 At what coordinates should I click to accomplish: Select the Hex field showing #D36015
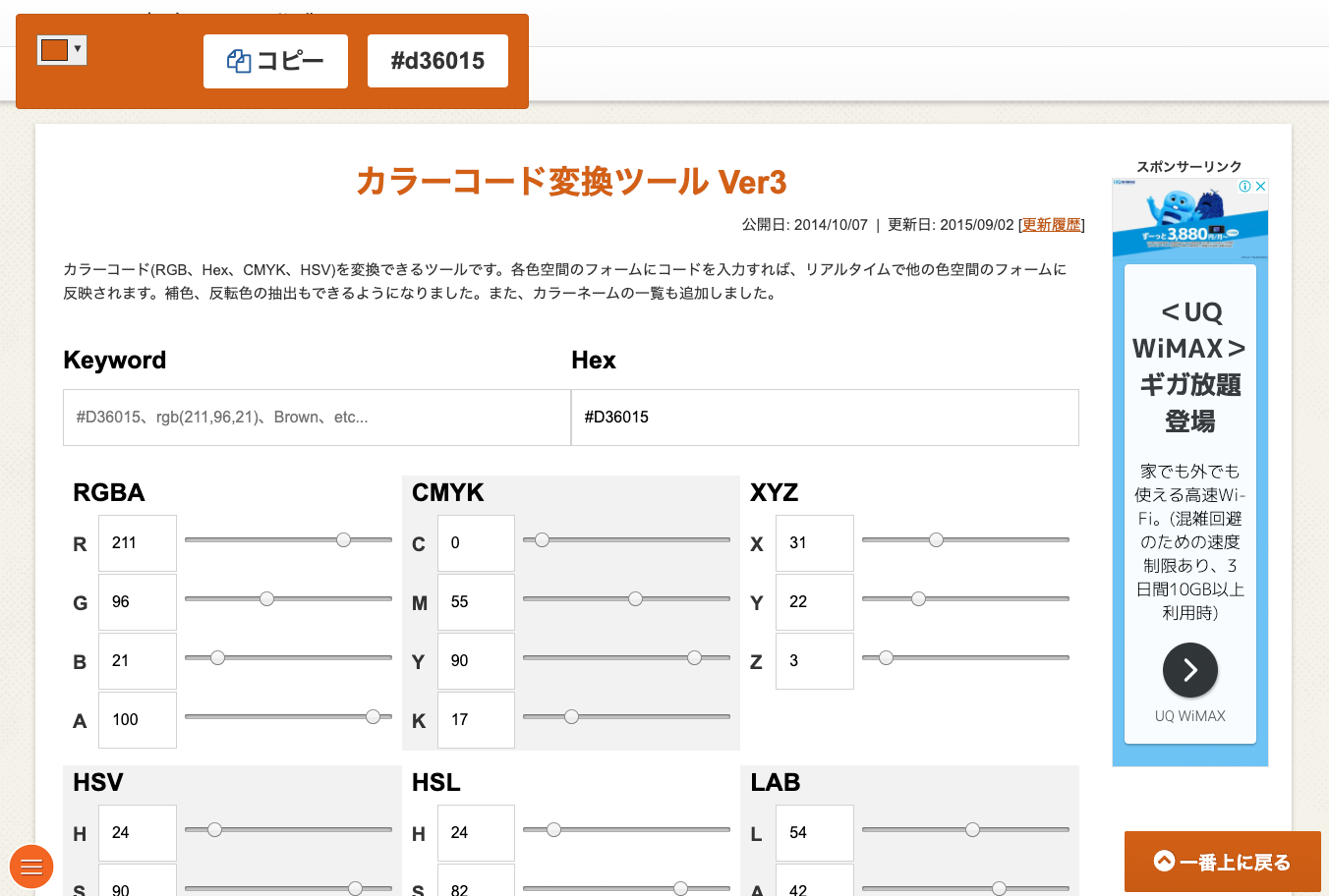[x=825, y=417]
